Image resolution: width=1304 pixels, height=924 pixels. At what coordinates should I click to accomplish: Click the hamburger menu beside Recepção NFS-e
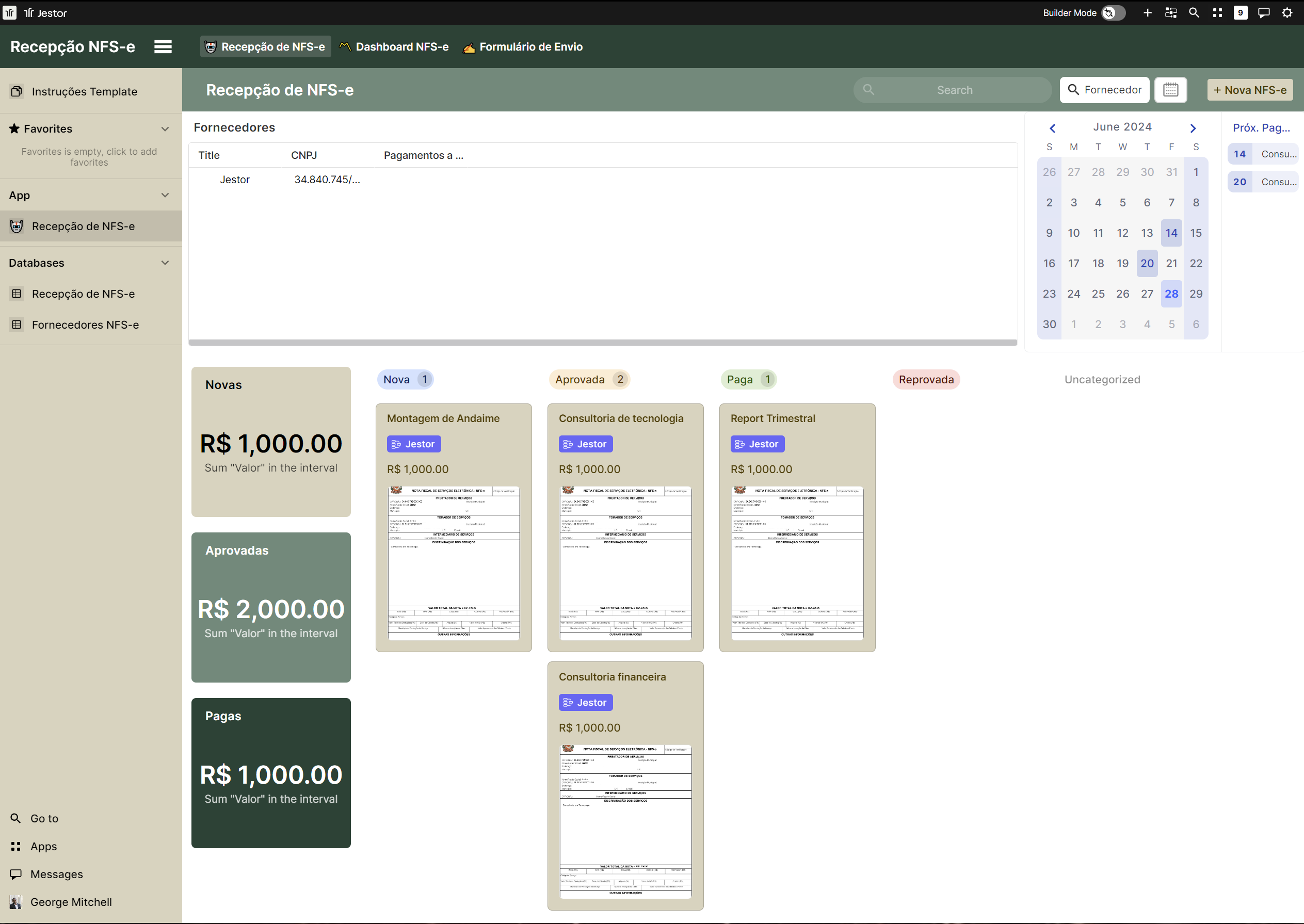tap(163, 46)
